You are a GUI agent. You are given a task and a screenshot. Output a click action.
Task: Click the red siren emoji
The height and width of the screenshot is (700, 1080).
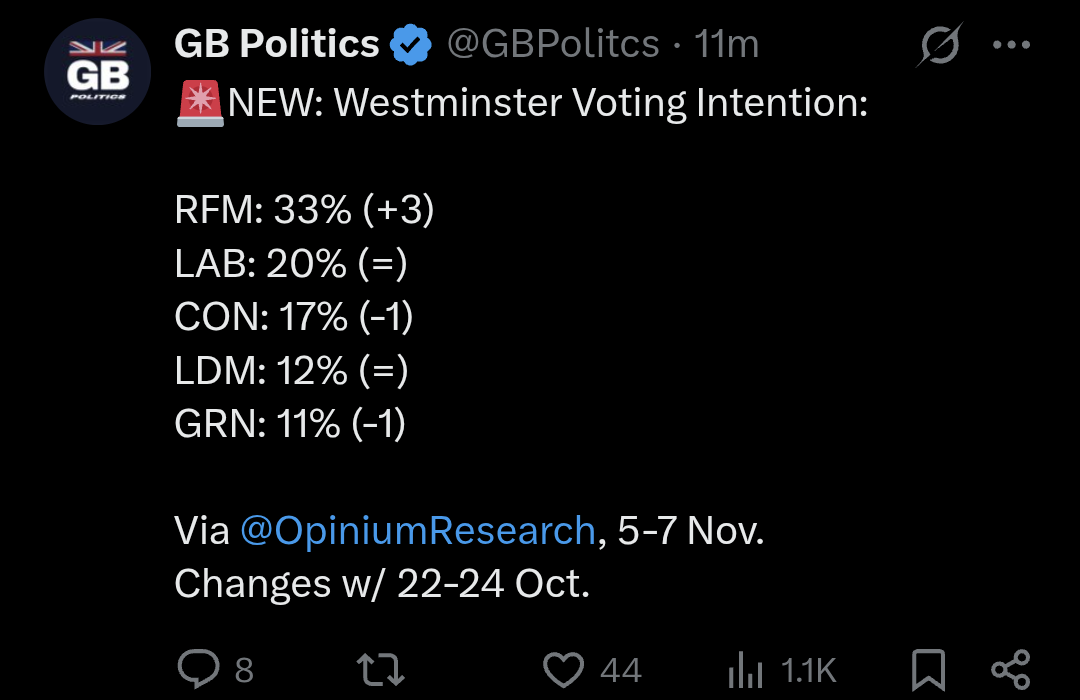tap(200, 102)
